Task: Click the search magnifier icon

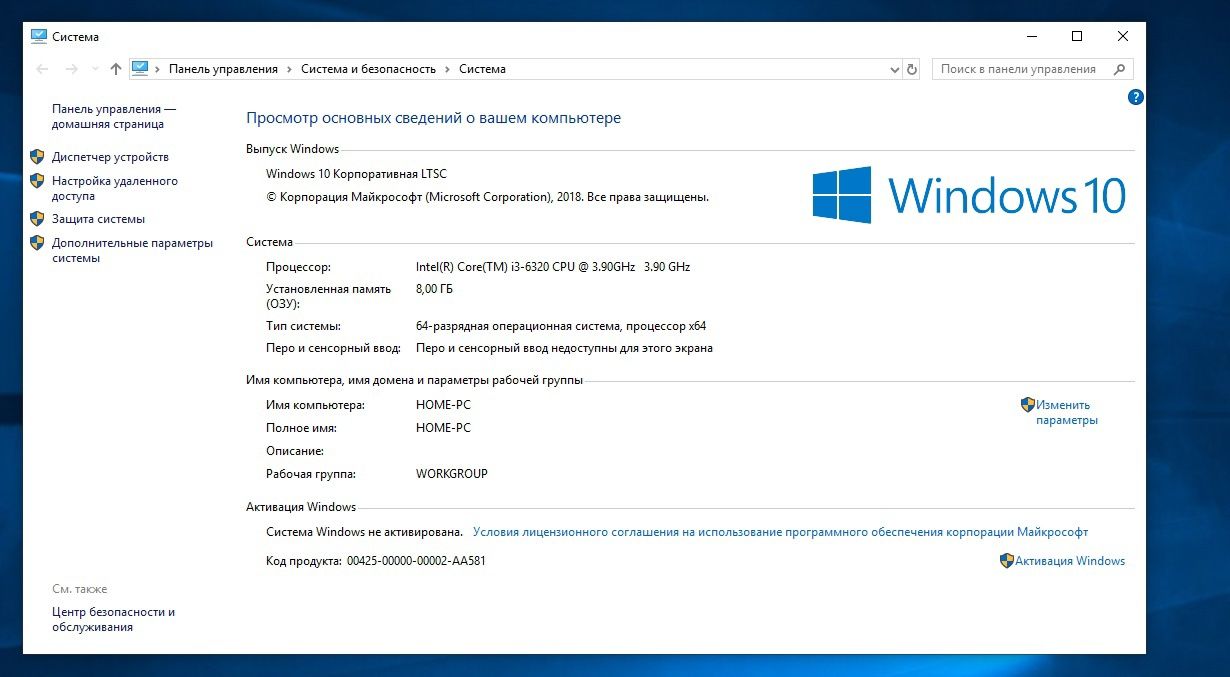Action: pos(1120,69)
